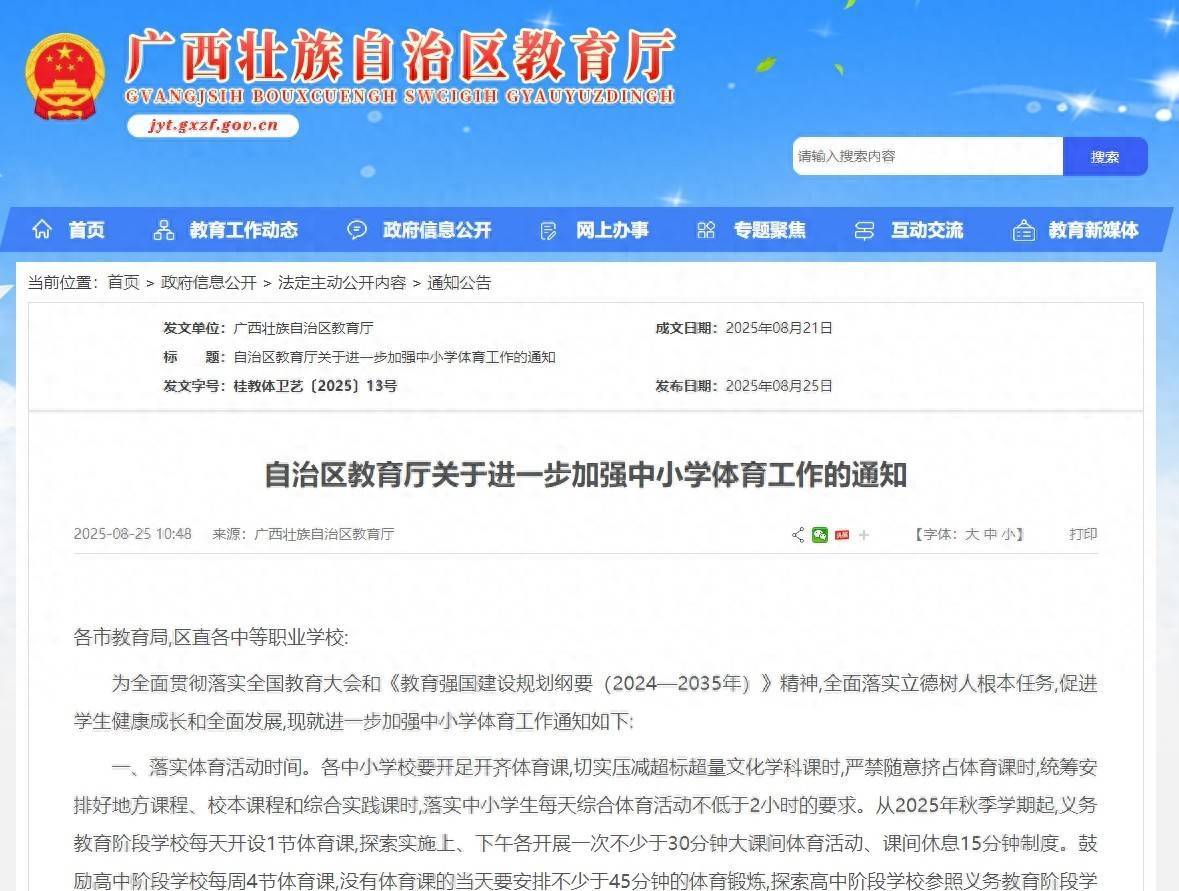This screenshot has height=891, width=1179.
Task: Set font size to 中 (medium)
Action: [990, 535]
